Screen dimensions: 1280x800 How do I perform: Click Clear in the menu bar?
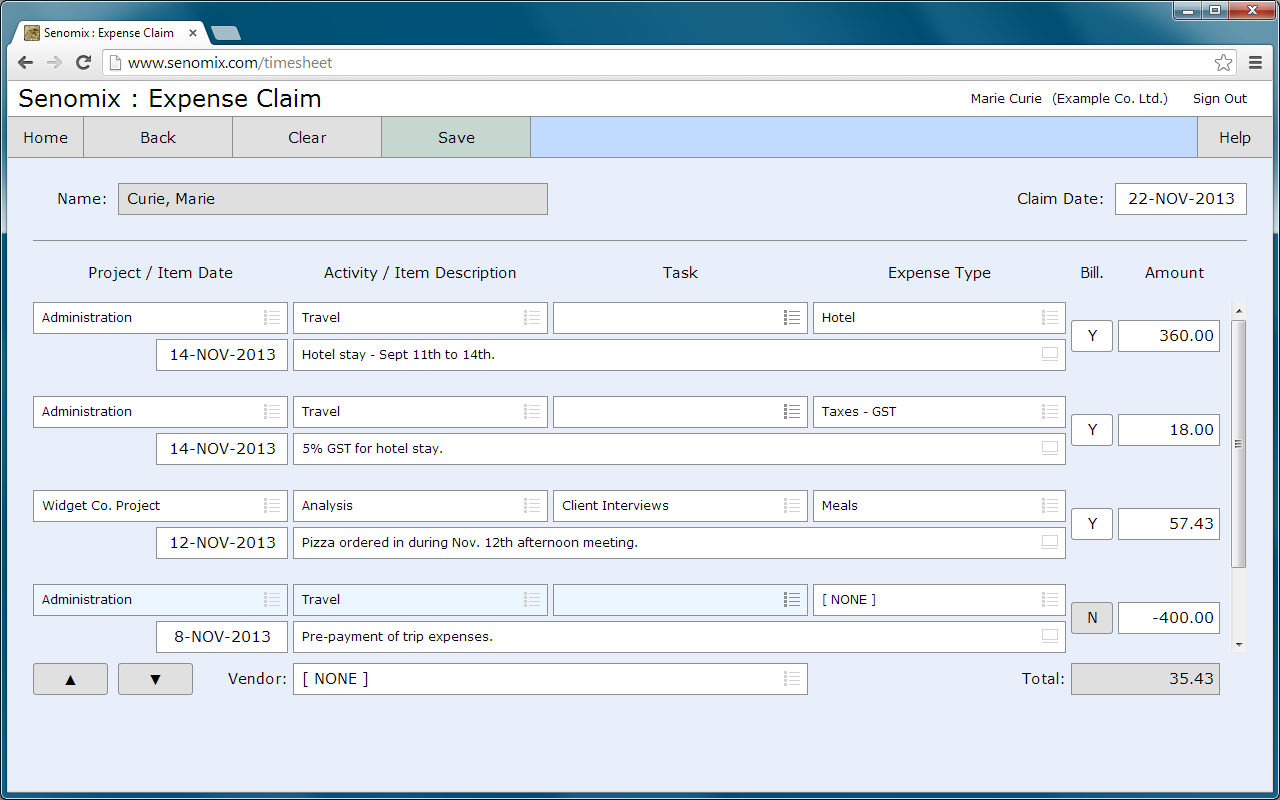307,138
